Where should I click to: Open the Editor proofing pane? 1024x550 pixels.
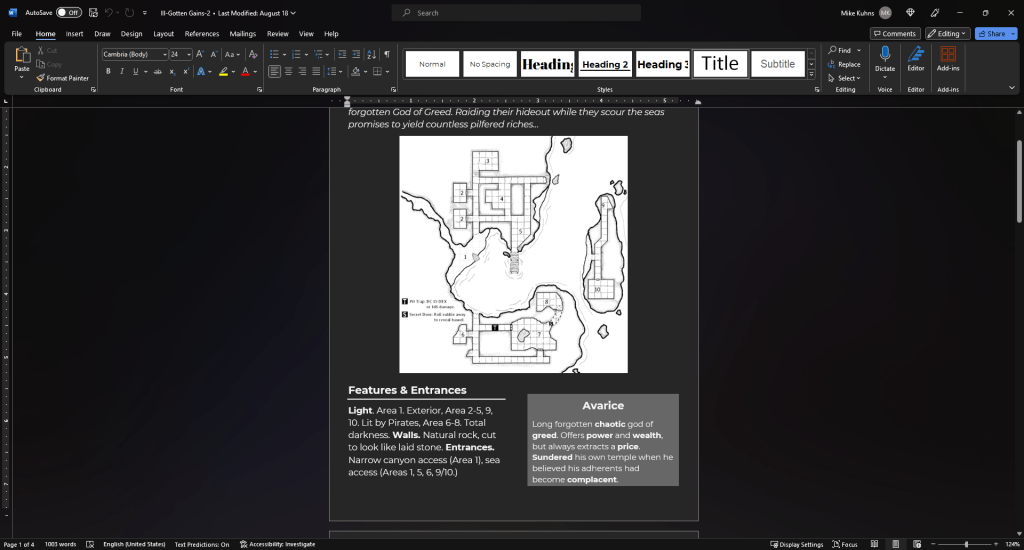915,59
